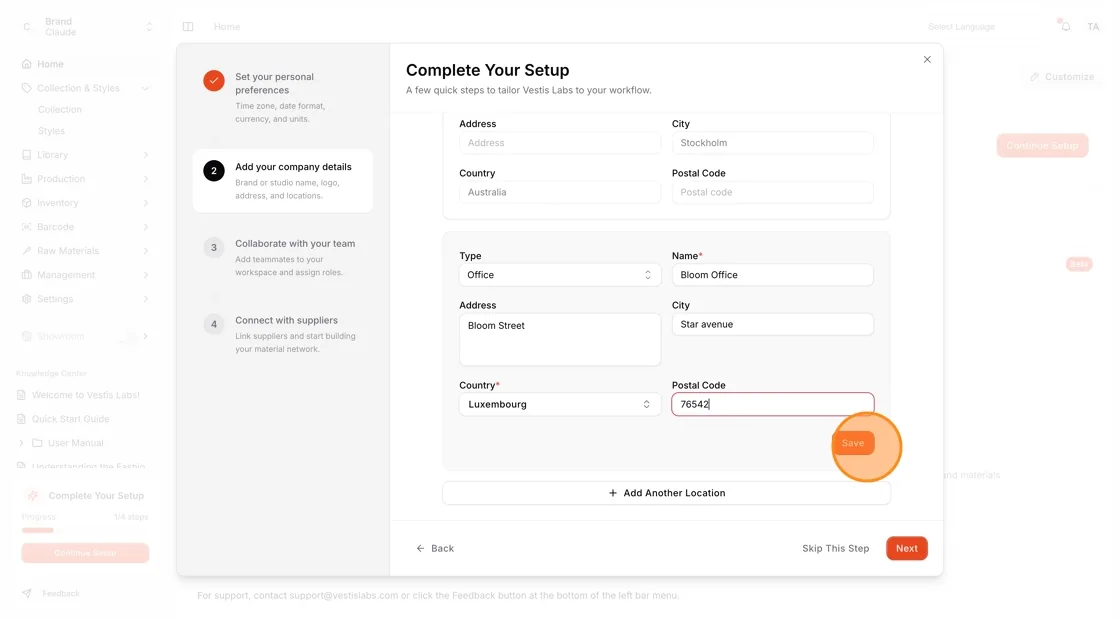The height and width of the screenshot is (619, 1120).
Task: Click the step 4 number circle
Action: point(214,324)
